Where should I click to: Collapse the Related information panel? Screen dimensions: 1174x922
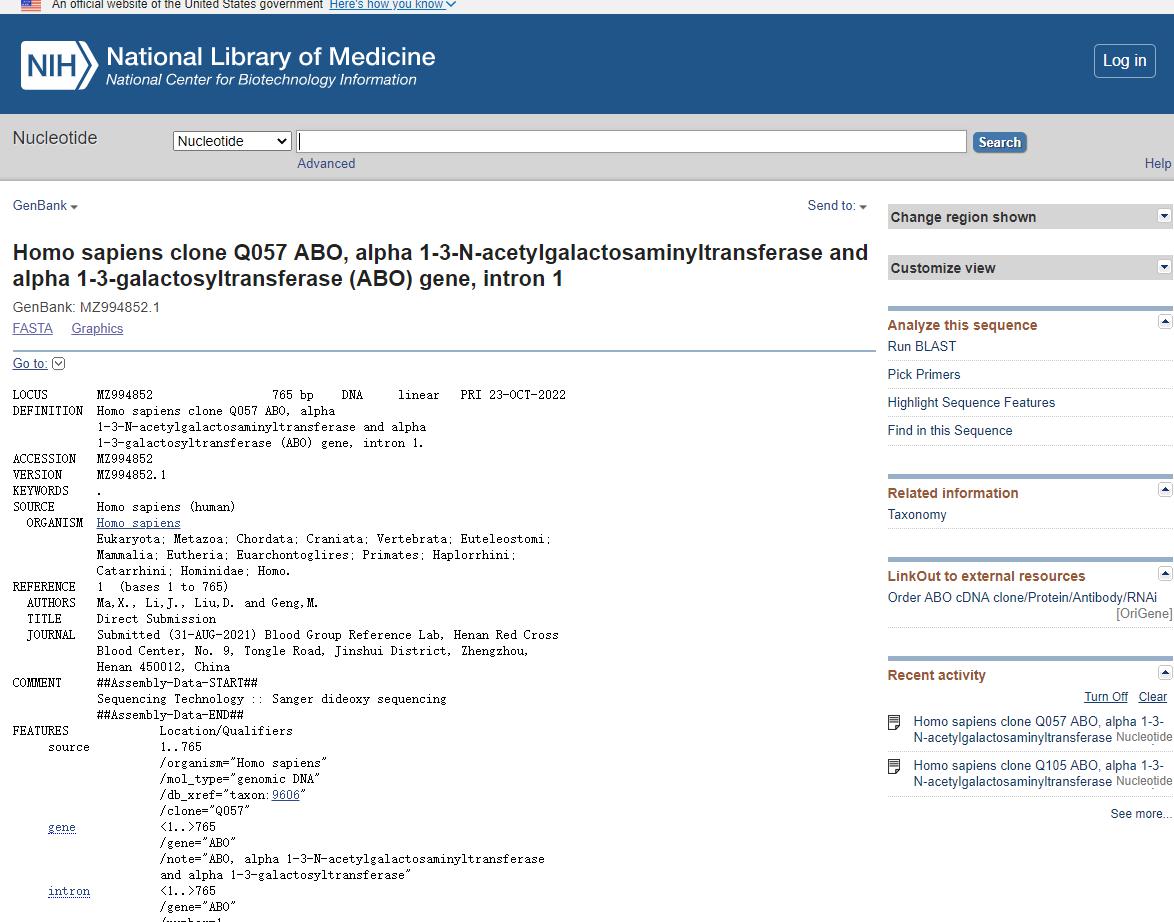(x=1164, y=489)
